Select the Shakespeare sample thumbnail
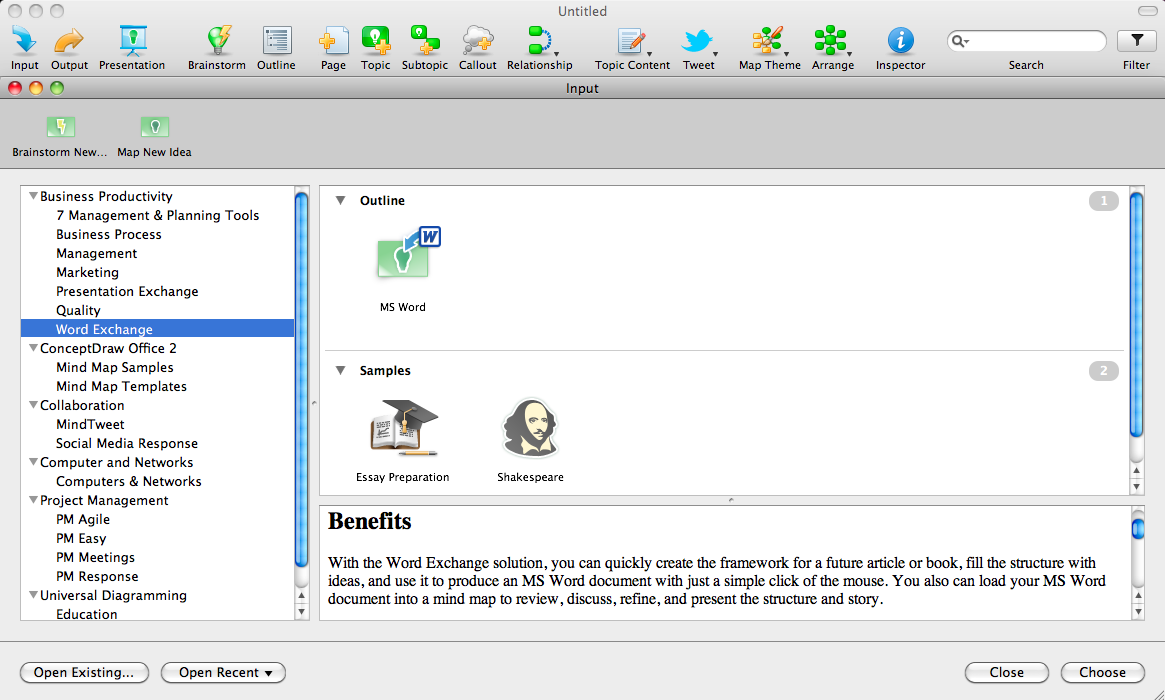This screenshot has width=1165, height=700. (530, 428)
